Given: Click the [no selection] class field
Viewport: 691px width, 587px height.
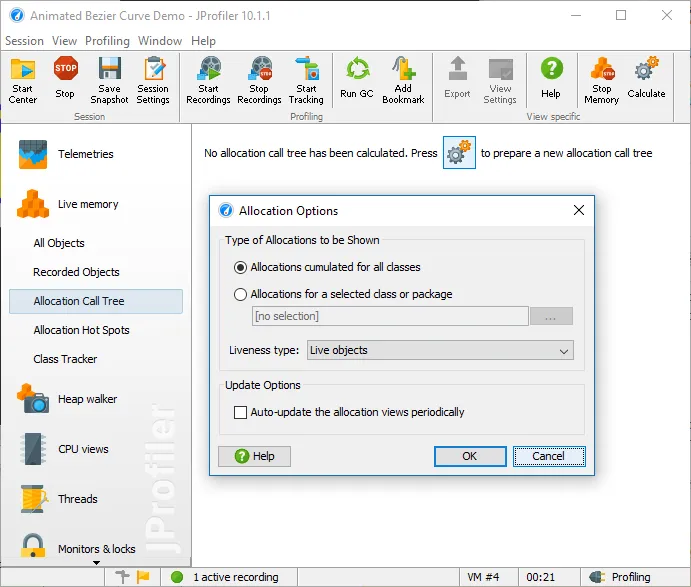Looking at the screenshot, I should tap(390, 316).
